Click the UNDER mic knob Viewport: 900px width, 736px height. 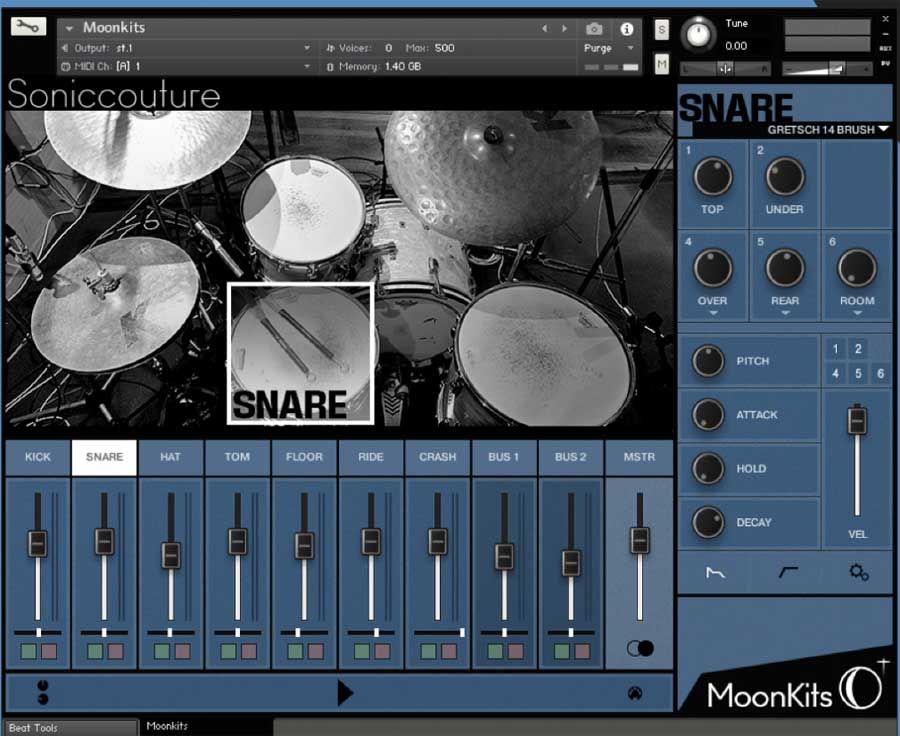785,177
